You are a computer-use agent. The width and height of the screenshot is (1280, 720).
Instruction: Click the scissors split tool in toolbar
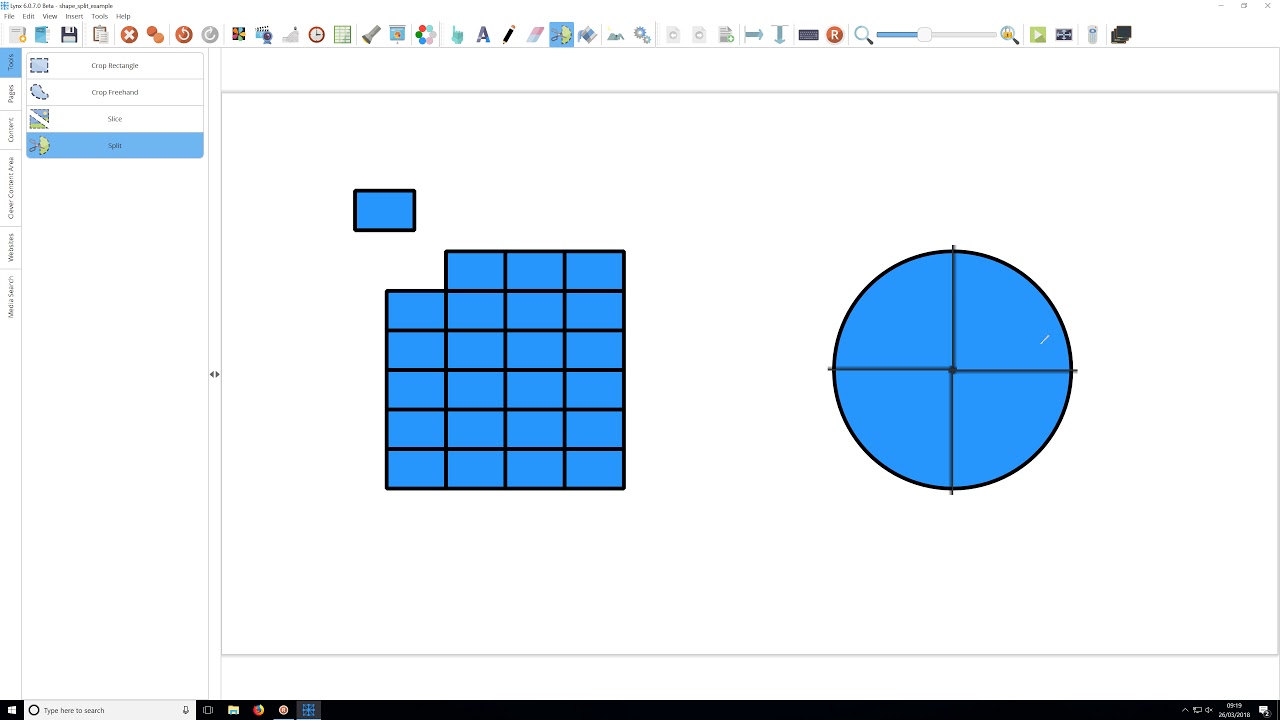[561, 35]
